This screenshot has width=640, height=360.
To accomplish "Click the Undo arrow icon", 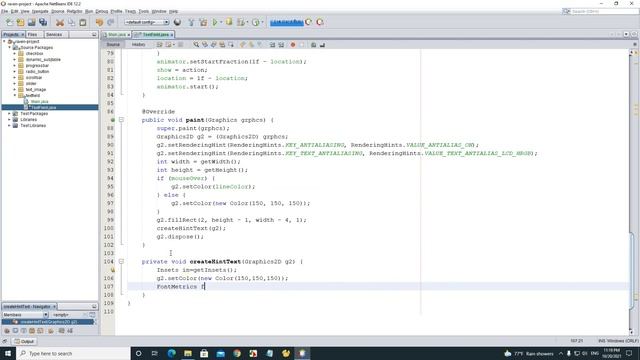I will 99,22.
